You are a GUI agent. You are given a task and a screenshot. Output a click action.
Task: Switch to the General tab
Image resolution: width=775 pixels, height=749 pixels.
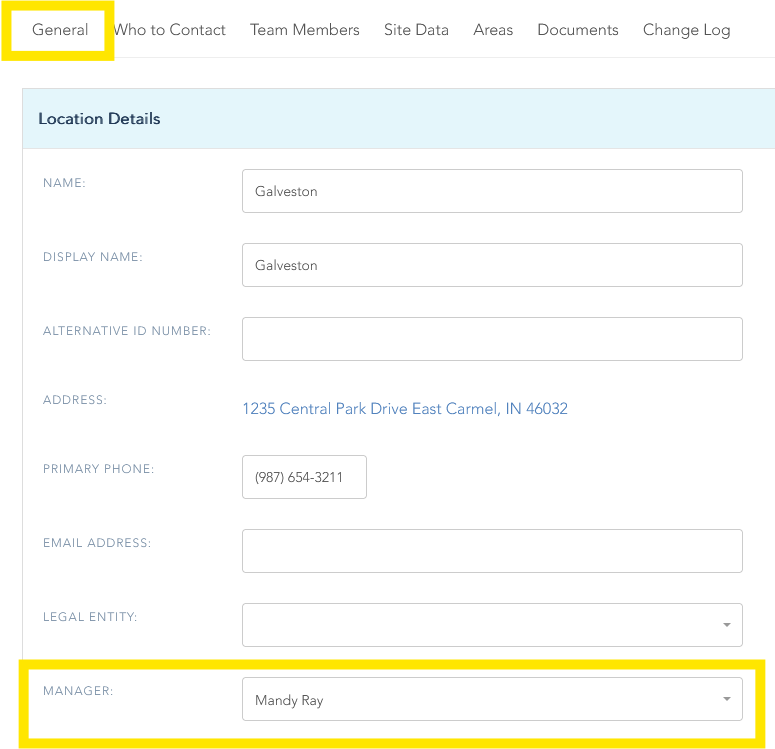point(60,30)
